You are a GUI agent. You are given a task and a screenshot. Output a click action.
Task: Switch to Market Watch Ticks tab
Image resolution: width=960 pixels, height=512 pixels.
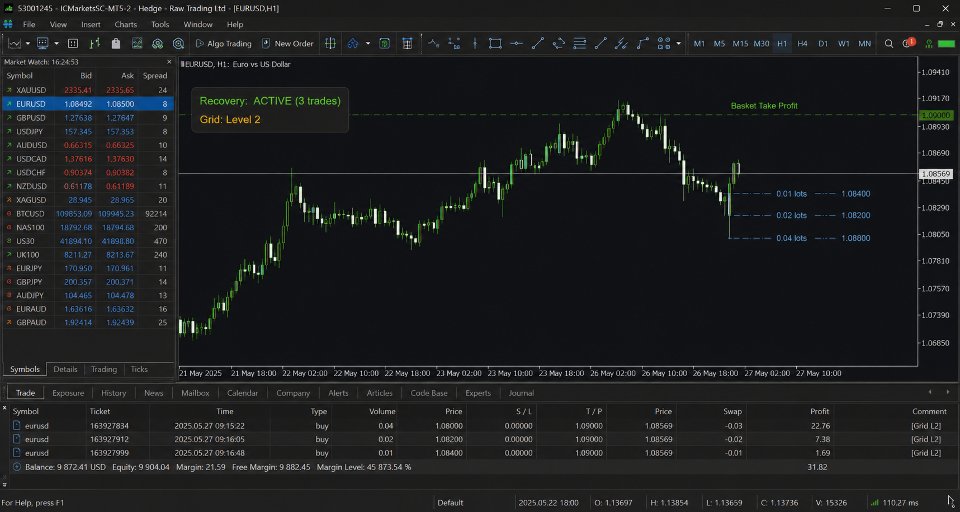click(x=139, y=369)
